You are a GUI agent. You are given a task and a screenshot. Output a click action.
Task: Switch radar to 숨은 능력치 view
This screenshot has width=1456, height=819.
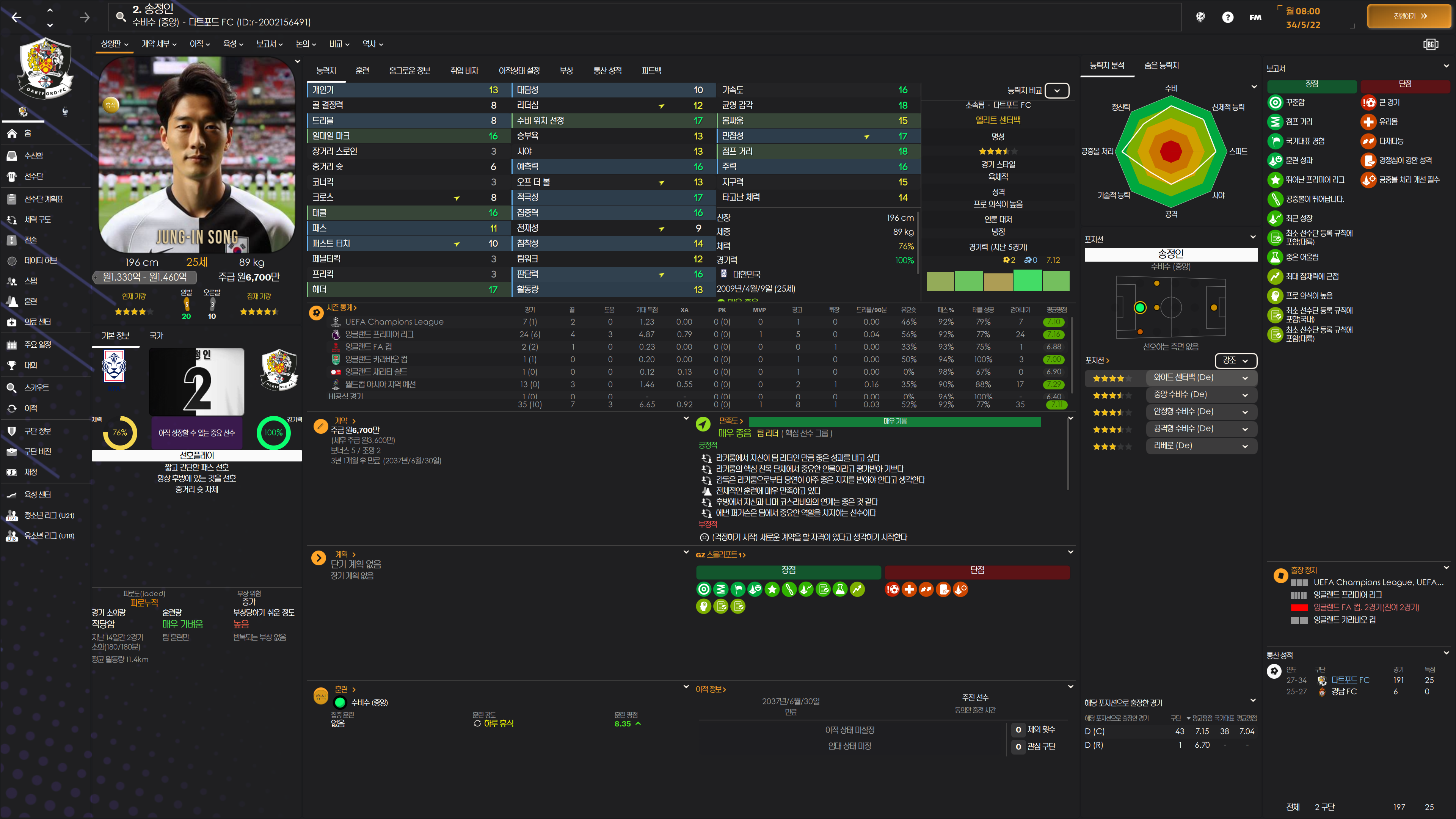click(1161, 66)
